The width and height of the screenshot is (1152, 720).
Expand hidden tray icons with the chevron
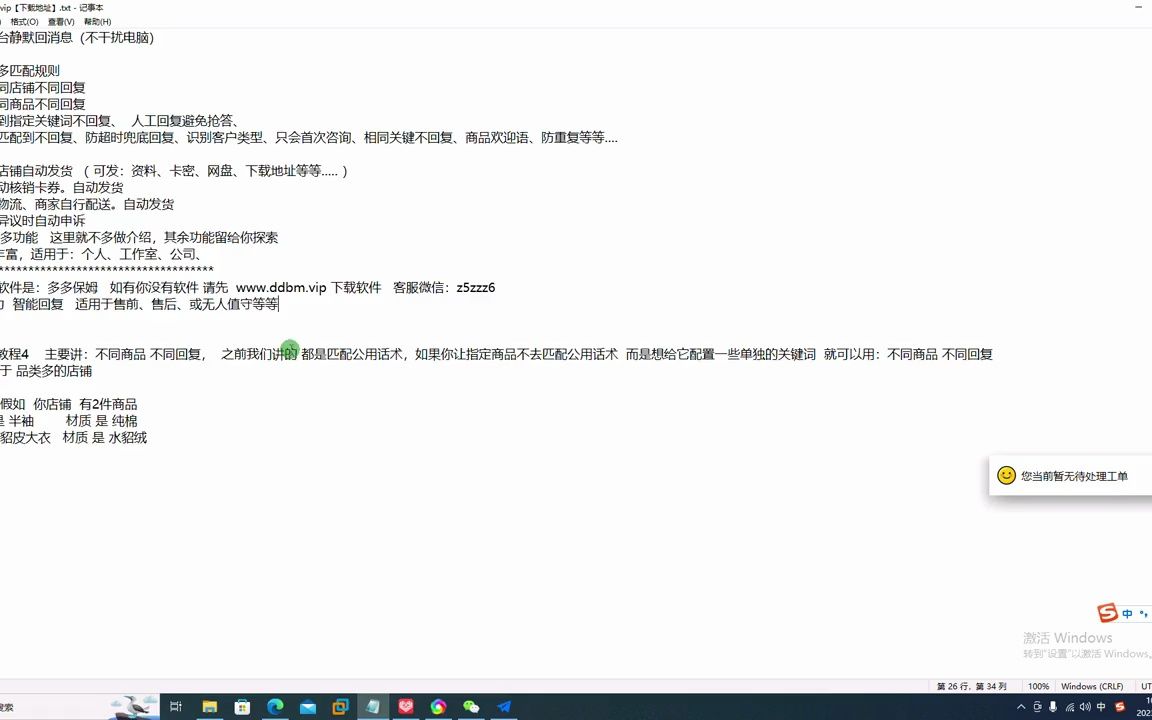pos(1022,707)
